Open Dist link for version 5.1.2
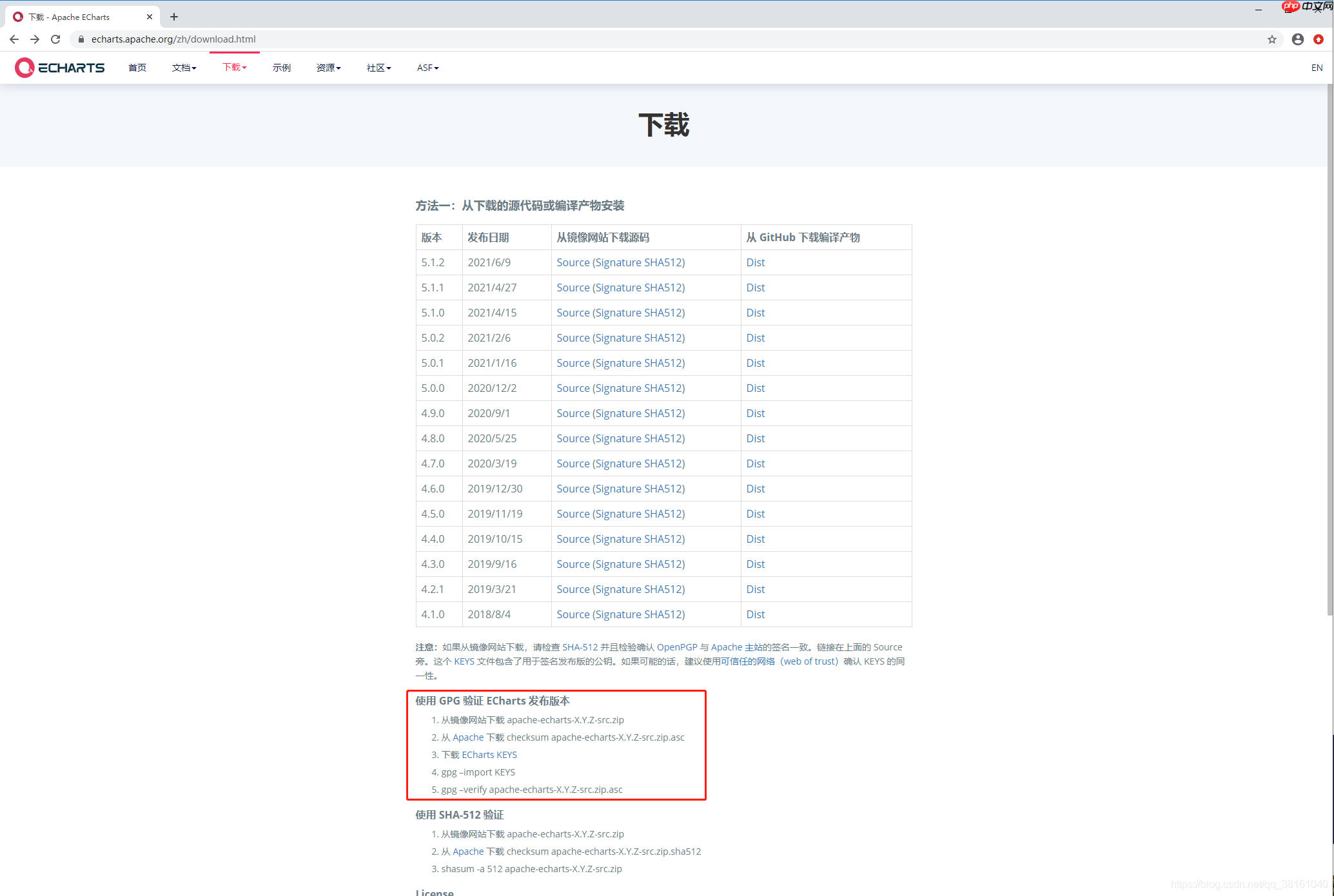1334x896 pixels. click(756, 262)
